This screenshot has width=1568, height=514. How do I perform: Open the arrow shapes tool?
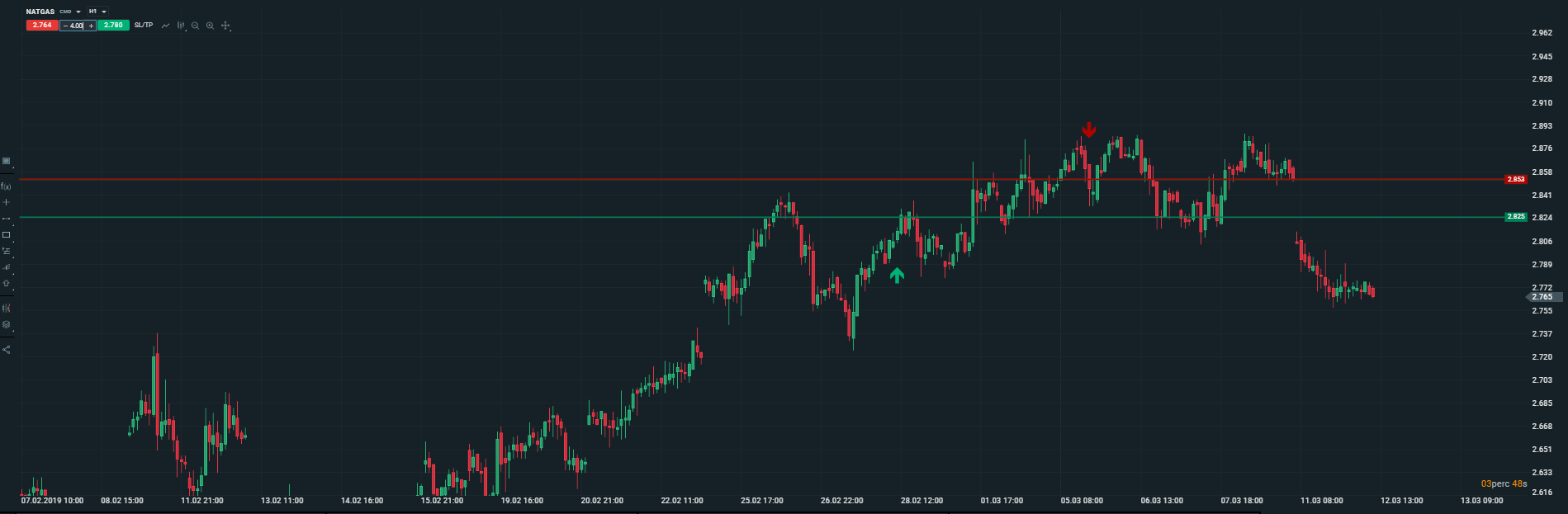tap(6, 283)
